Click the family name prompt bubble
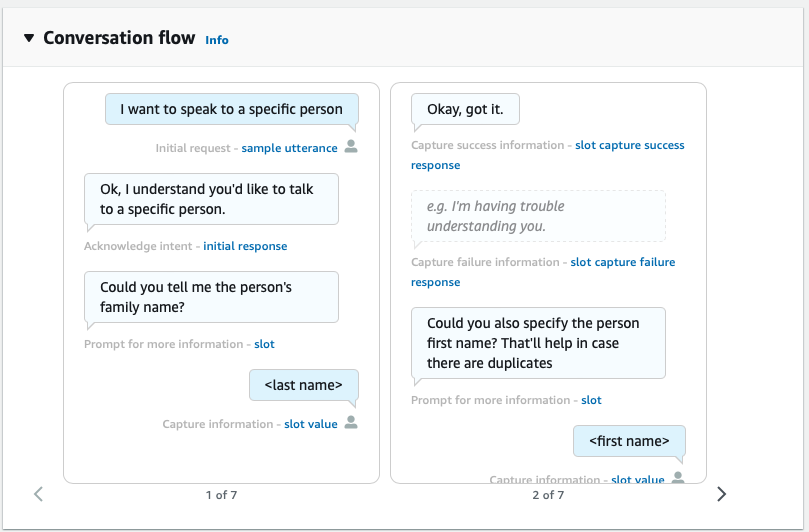Viewport: 809px width, 532px height. tap(211, 297)
